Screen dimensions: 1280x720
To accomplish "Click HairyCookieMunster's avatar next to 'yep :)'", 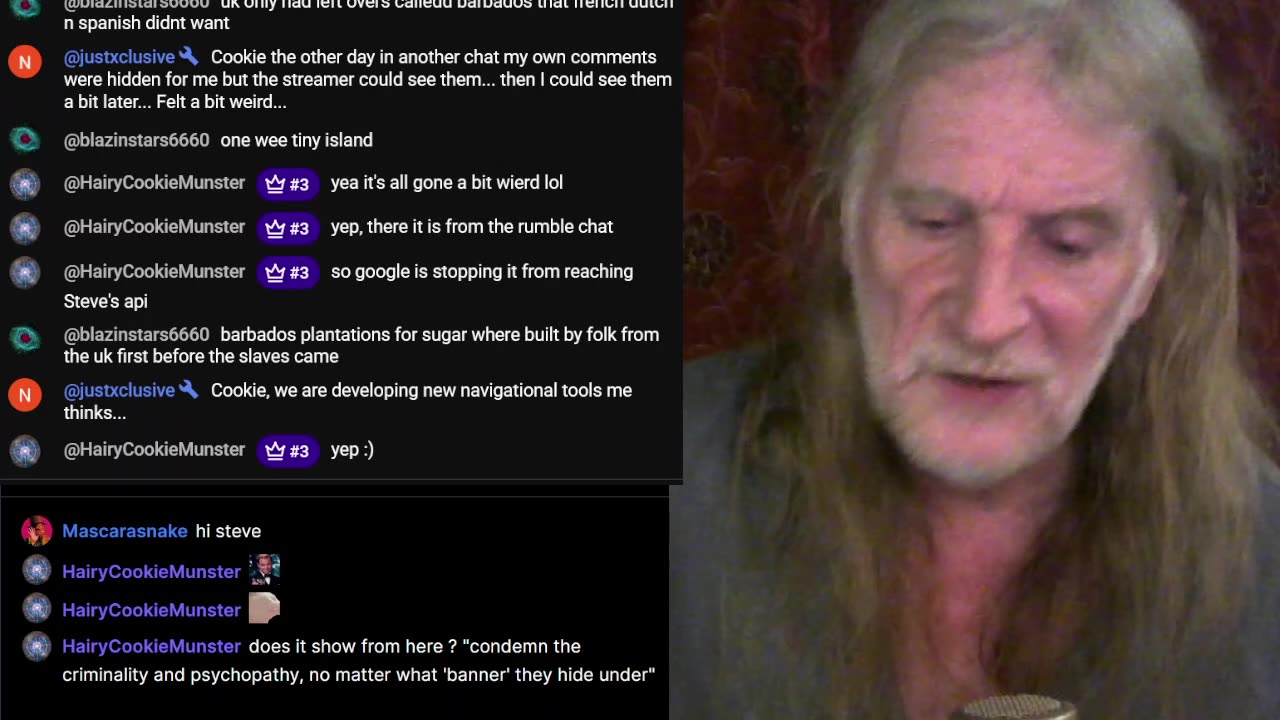I will (x=25, y=451).
